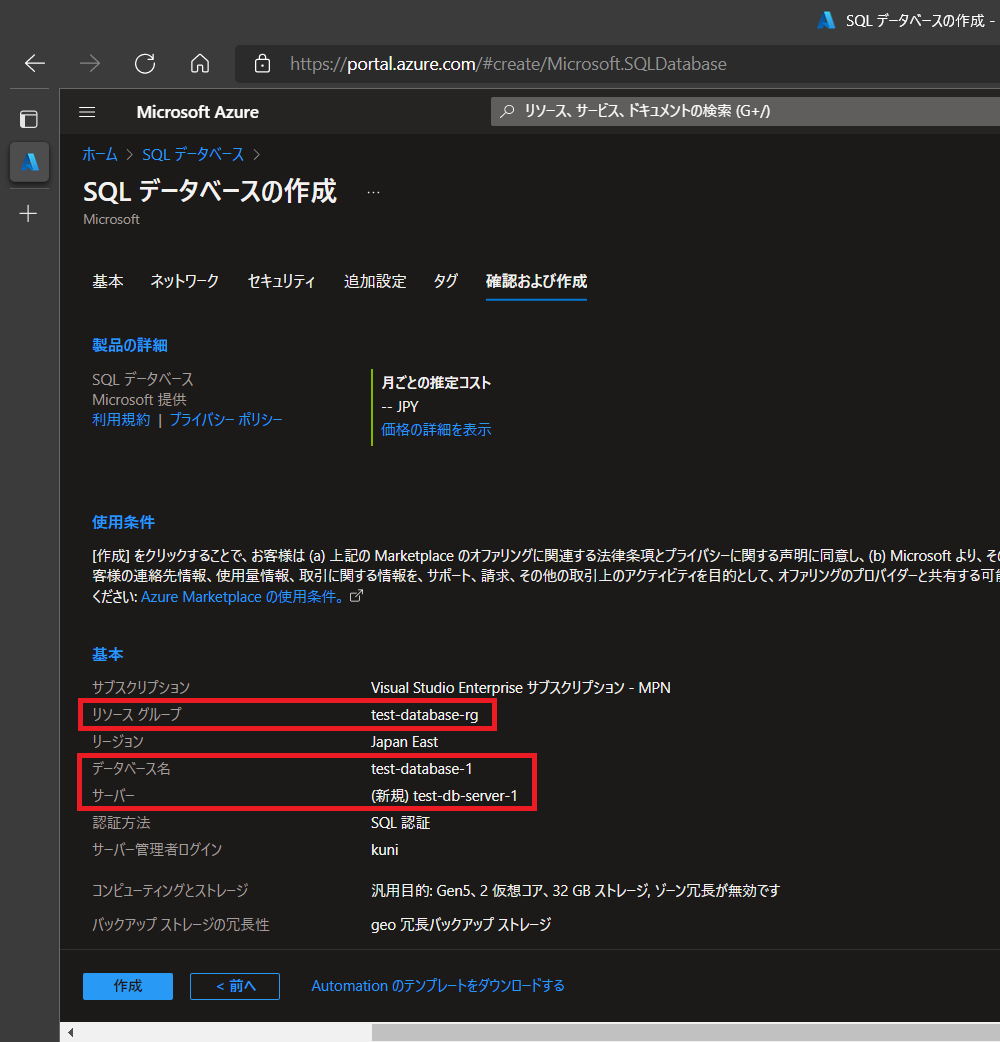Select the 確認および作成 tab
This screenshot has height=1042, width=1000.
536,281
